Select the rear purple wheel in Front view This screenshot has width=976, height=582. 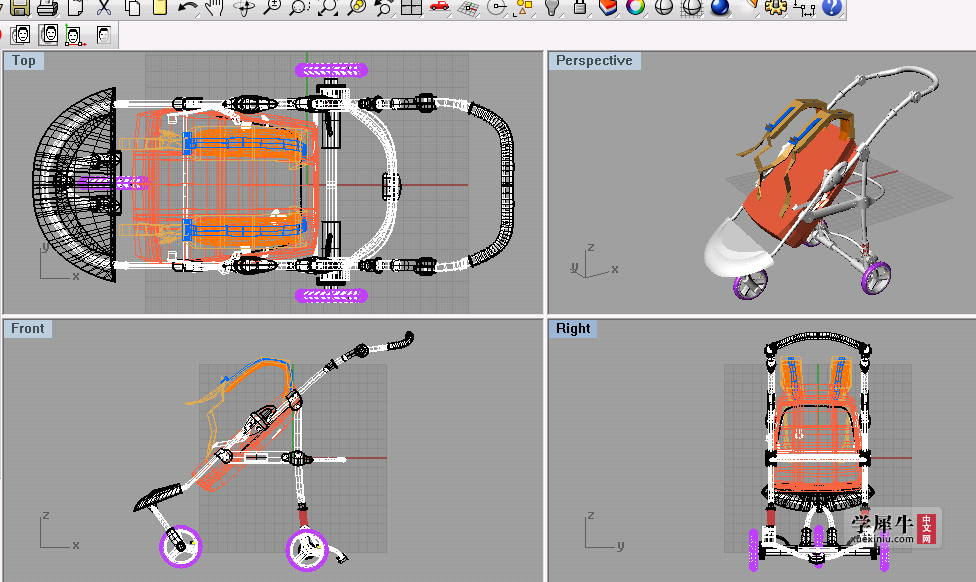click(307, 549)
